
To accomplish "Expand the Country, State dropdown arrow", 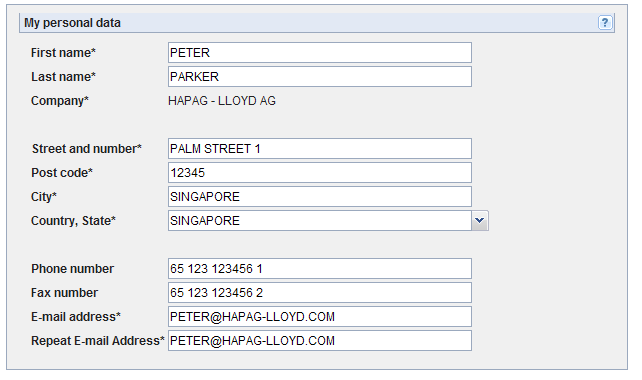I will pyautogui.click(x=479, y=221).
